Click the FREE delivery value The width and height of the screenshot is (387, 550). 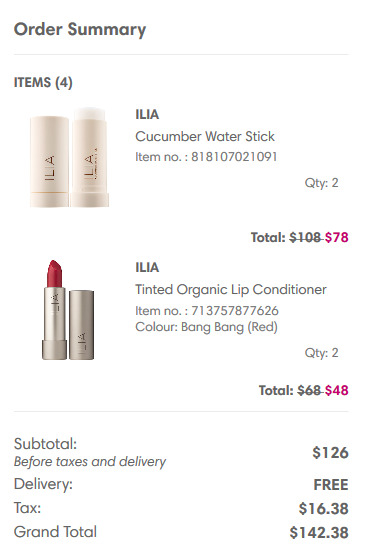click(x=331, y=485)
